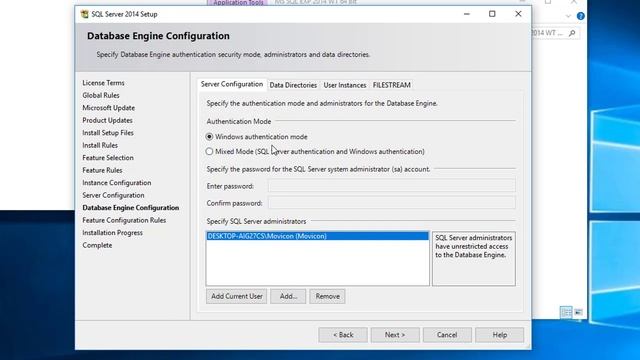Click Server Configuration in the left step list
Viewport: 640px width, 360px height.
[113, 195]
